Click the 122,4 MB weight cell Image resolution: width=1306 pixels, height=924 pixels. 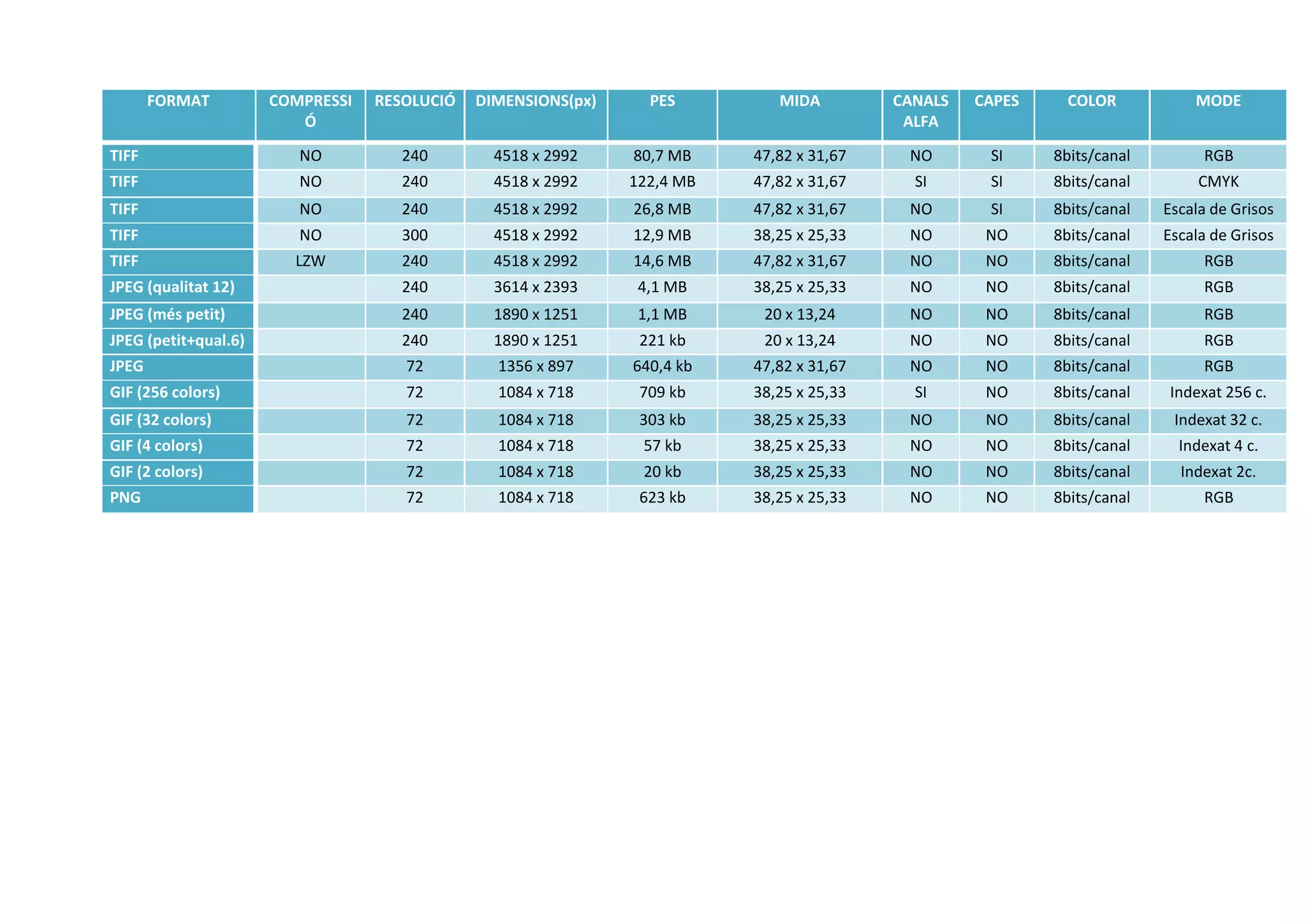(662, 182)
